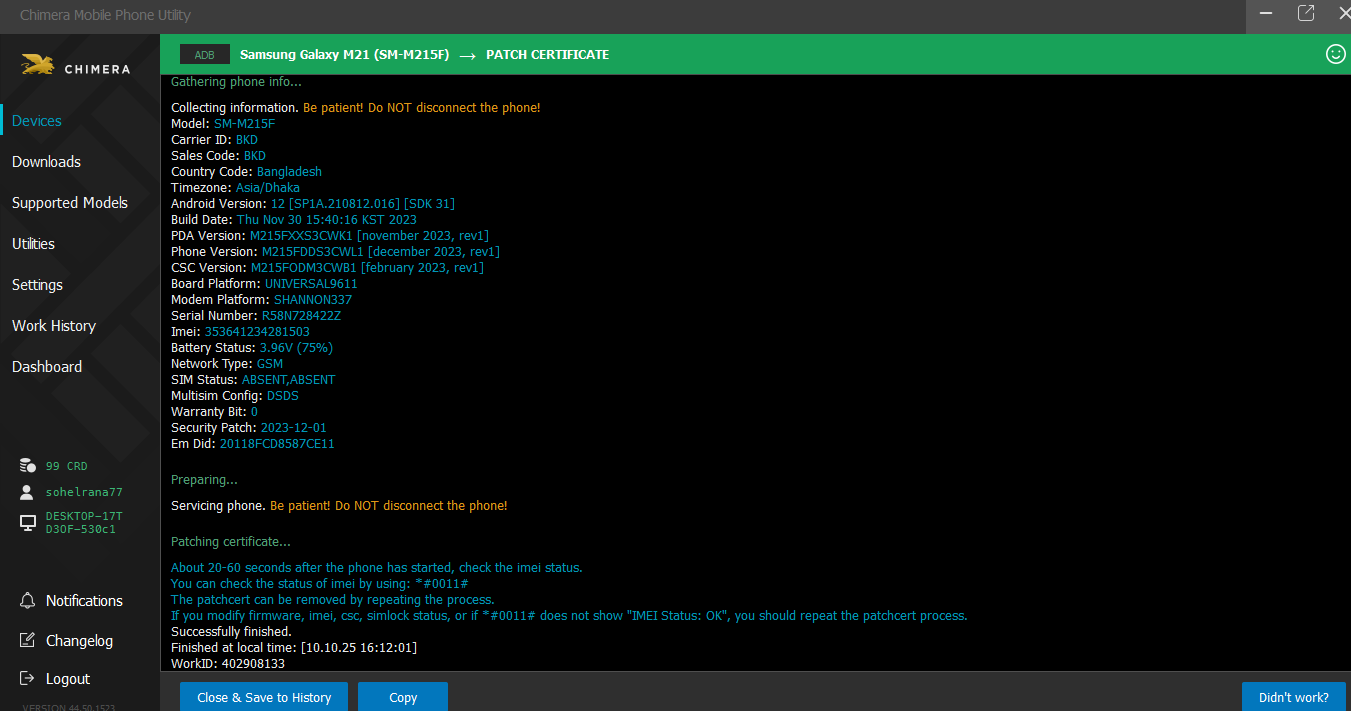Screen dimensions: 1351x711
Task: Open the Settings page
Action: [37, 285]
